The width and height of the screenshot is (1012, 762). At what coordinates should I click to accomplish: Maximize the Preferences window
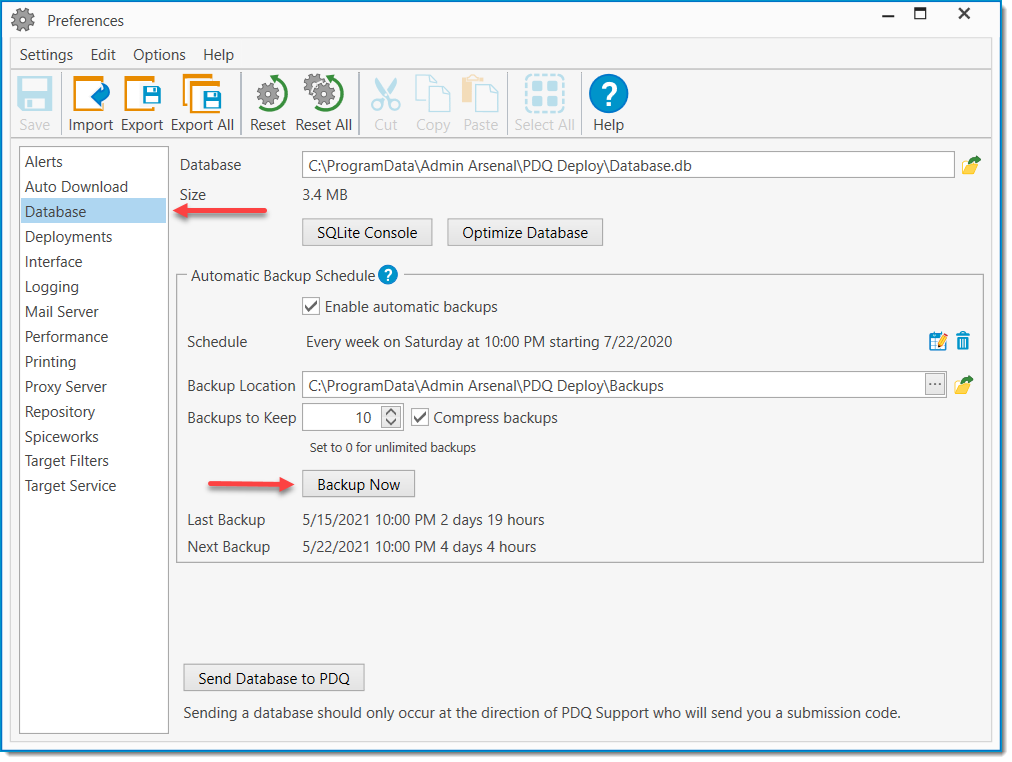click(x=920, y=14)
